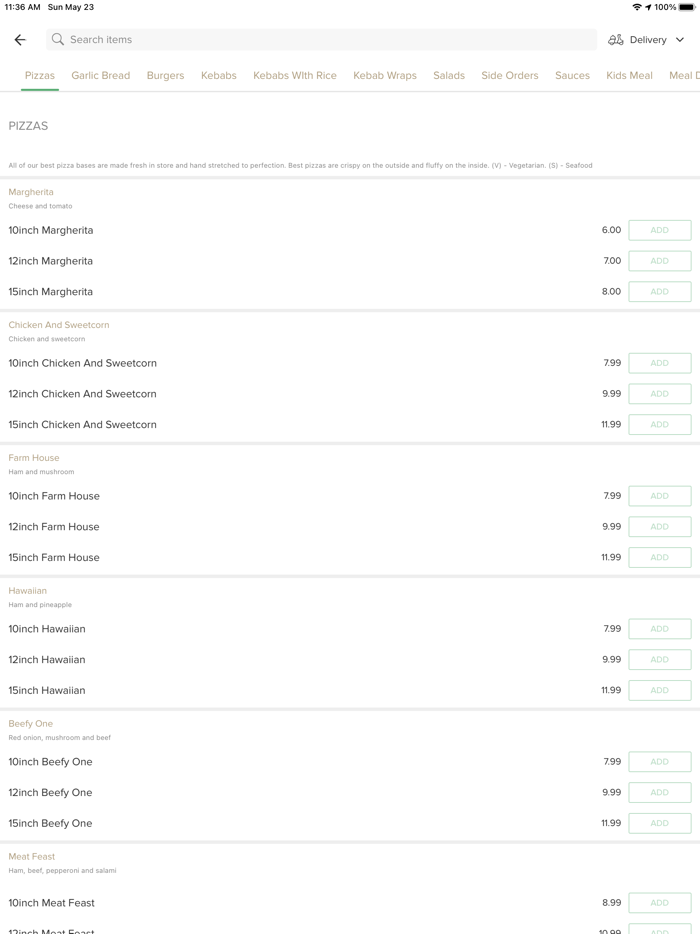The width and height of the screenshot is (700, 934).
Task: Expand the Delivery dropdown chevron
Action: click(680, 40)
